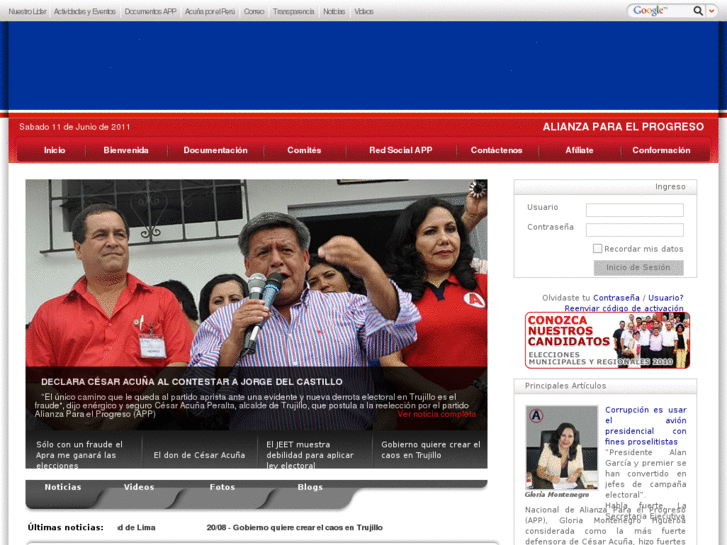
Task: Click Gloria Montenegro article photo
Action: 561,447
